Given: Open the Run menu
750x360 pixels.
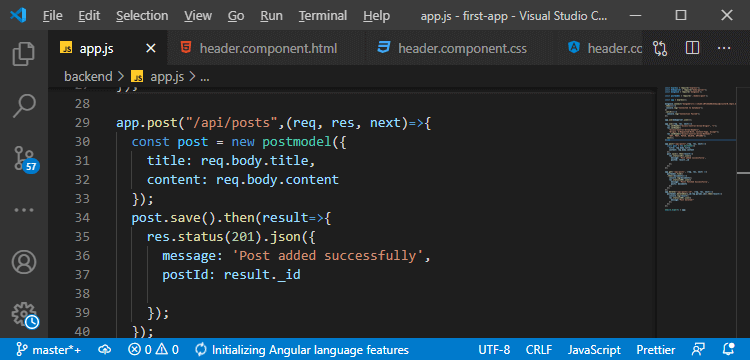Looking at the screenshot, I should pyautogui.click(x=271, y=16).
